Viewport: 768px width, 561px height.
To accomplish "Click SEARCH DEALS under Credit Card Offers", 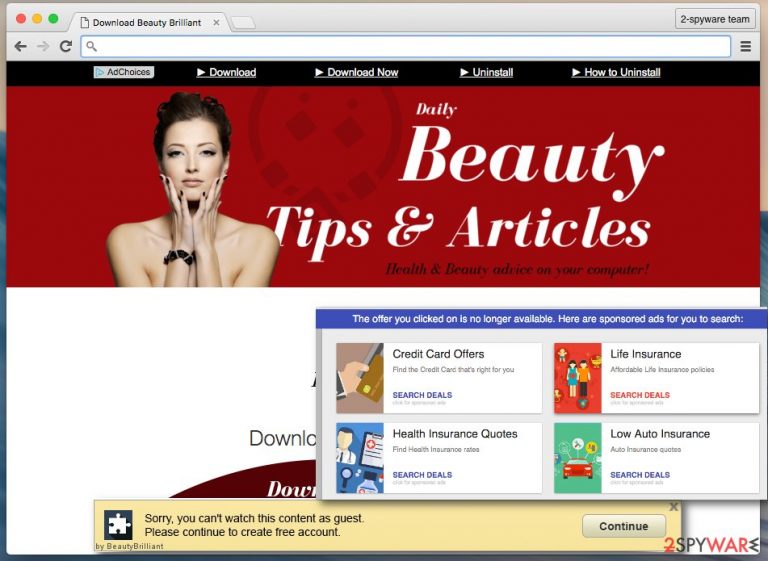I will point(422,395).
